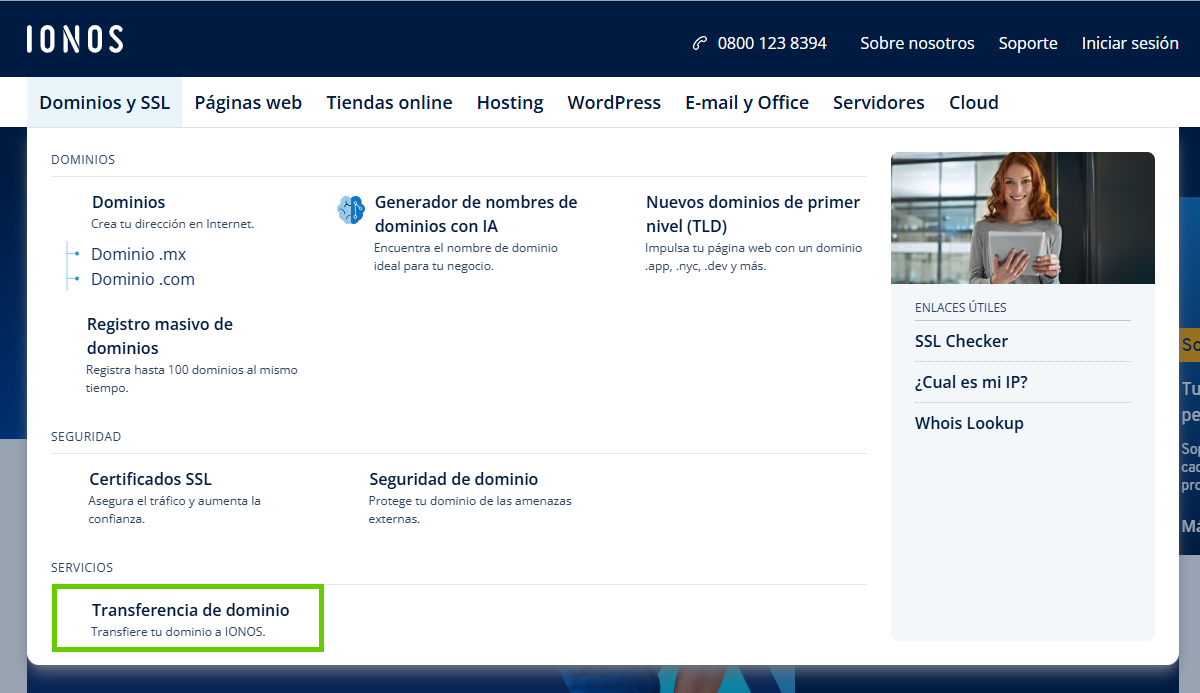Open the Hosting menu
The width and height of the screenshot is (1200, 693).
point(510,101)
